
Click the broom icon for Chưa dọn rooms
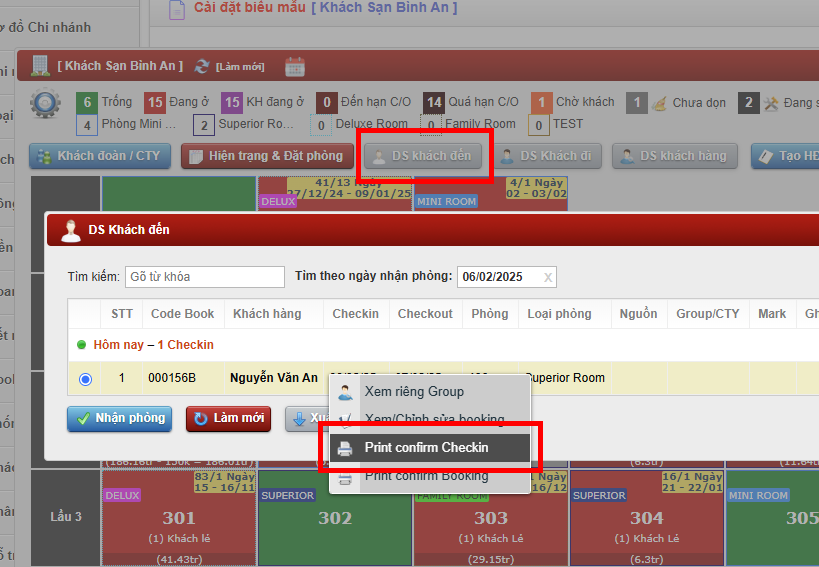(x=660, y=103)
